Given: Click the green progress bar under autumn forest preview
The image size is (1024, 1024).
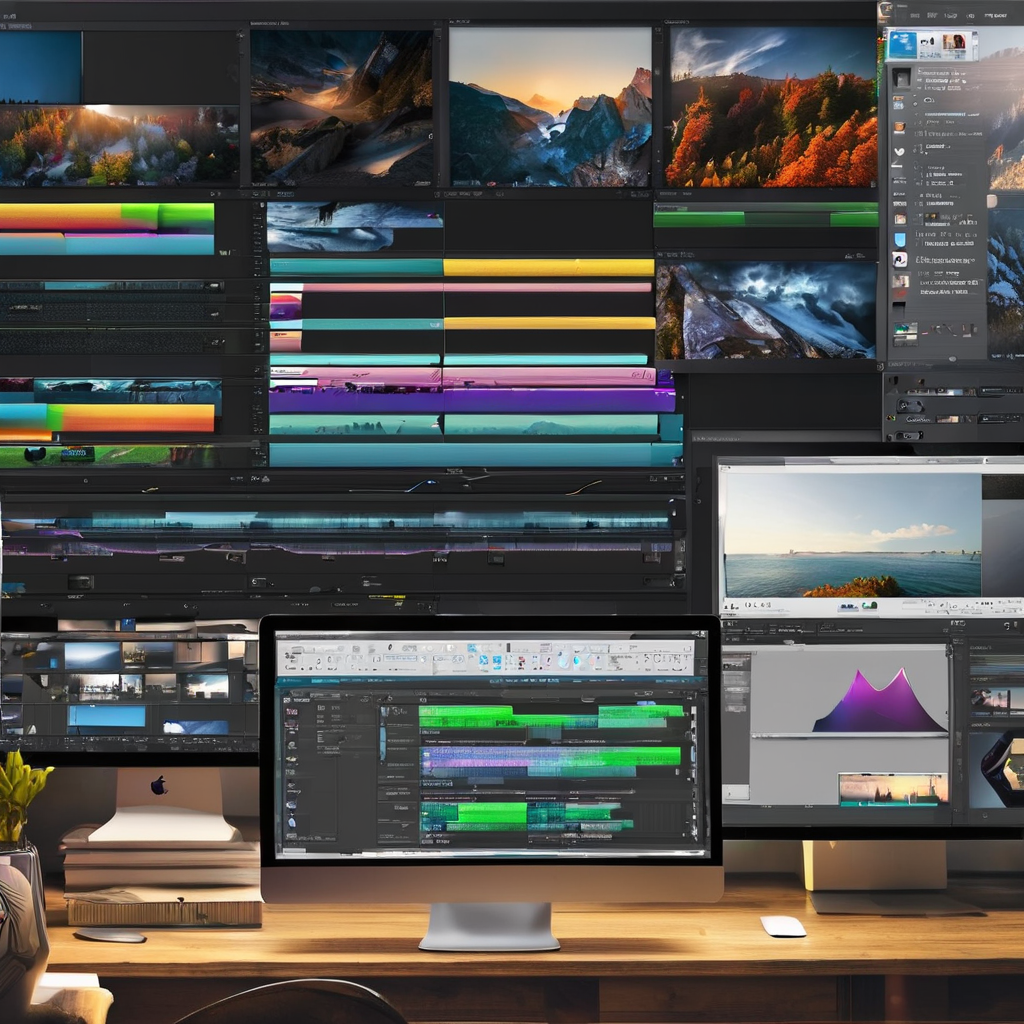Looking at the screenshot, I should tap(765, 217).
